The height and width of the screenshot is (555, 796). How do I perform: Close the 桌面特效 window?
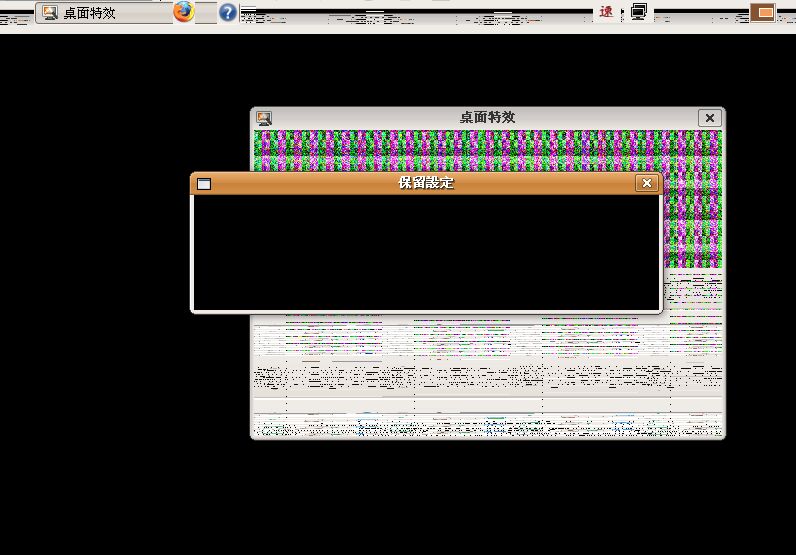tap(709, 118)
